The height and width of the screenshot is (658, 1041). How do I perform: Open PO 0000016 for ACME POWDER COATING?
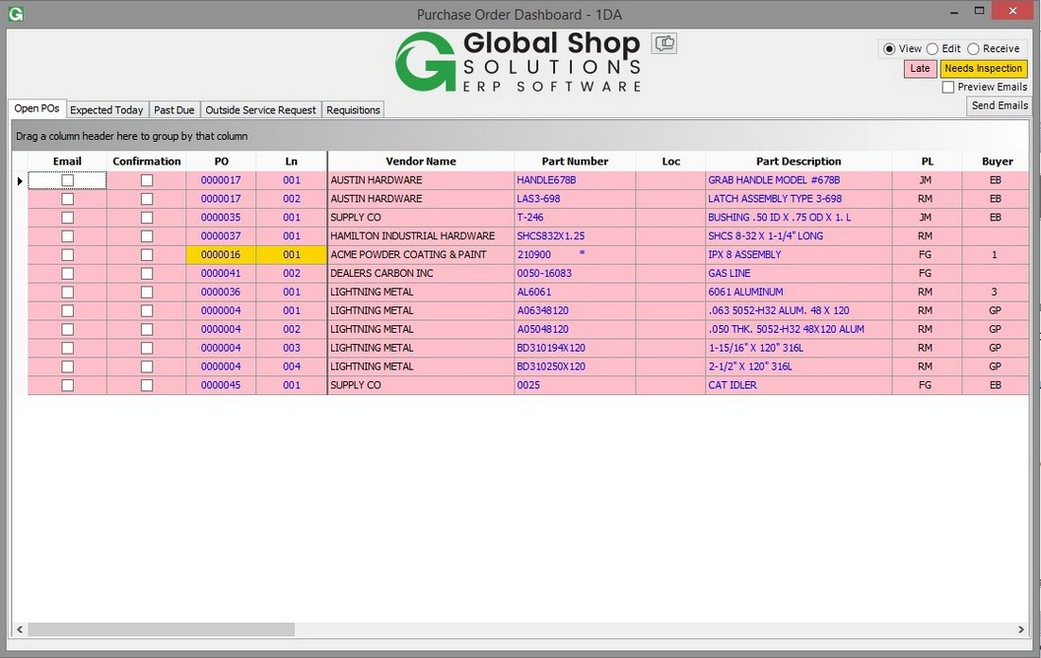coord(221,254)
